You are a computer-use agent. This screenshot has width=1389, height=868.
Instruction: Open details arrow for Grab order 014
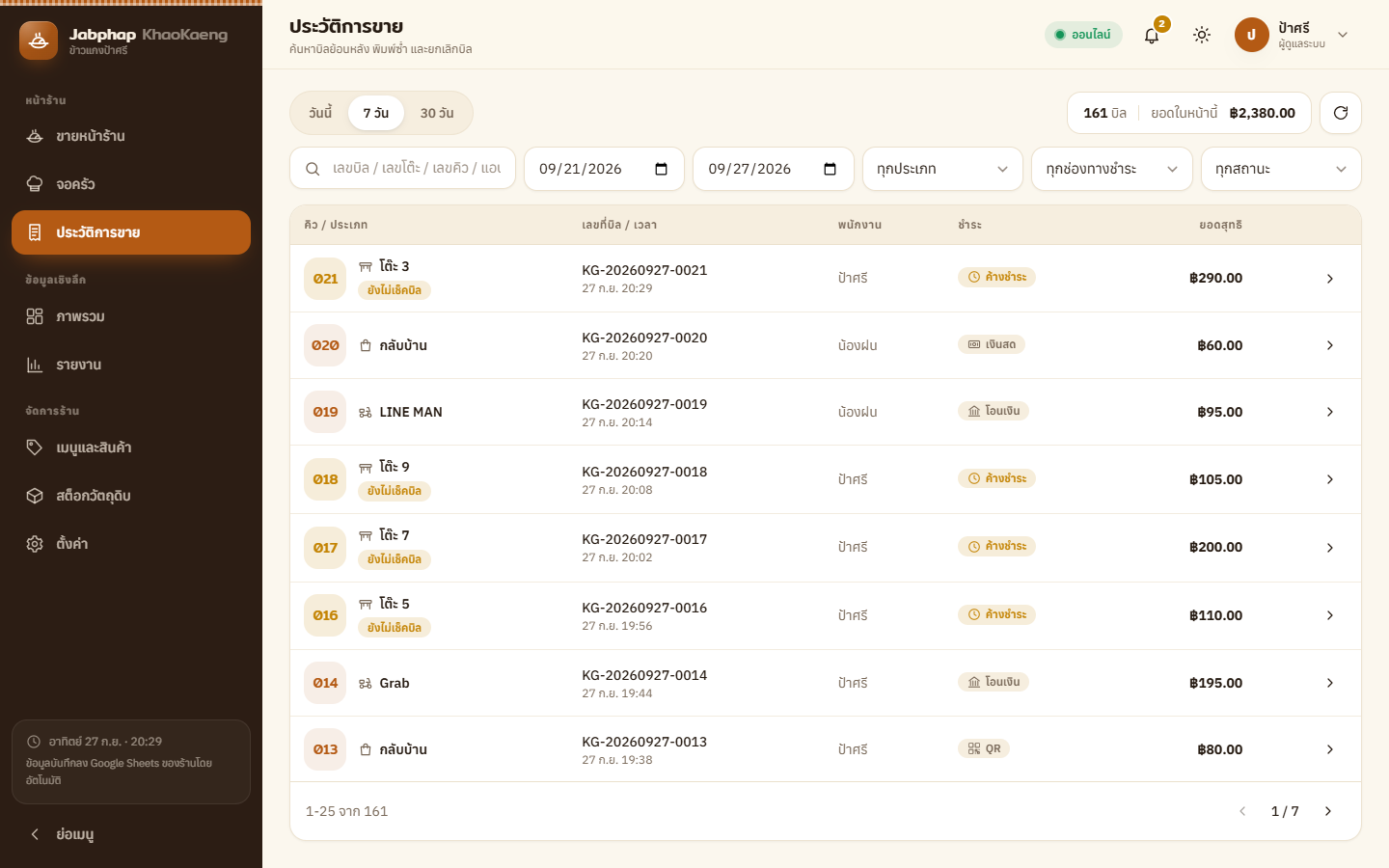coord(1330,683)
